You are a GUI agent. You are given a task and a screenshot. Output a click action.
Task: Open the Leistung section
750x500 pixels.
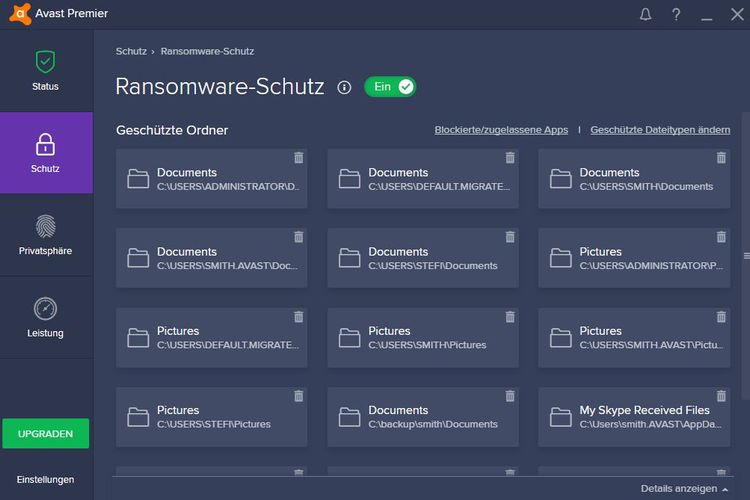[x=45, y=317]
